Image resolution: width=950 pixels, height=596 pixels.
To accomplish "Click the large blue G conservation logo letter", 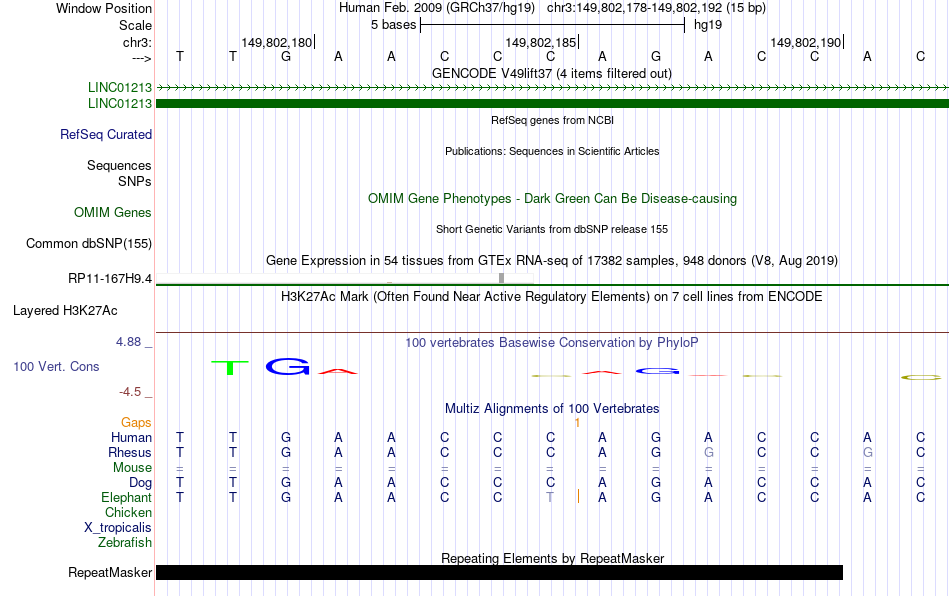I will tap(287, 366).
